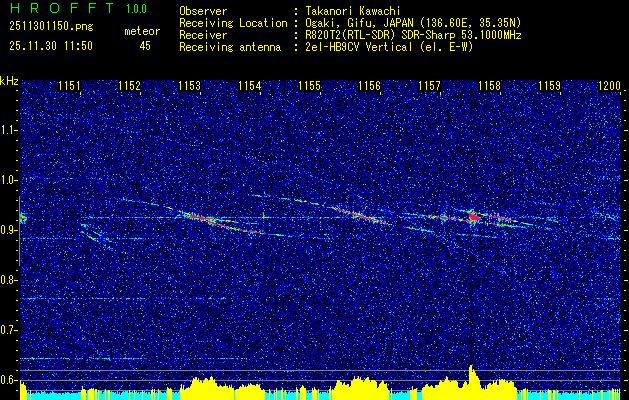Click the 1157 time marker
The width and height of the screenshot is (629, 400).
[x=429, y=86]
